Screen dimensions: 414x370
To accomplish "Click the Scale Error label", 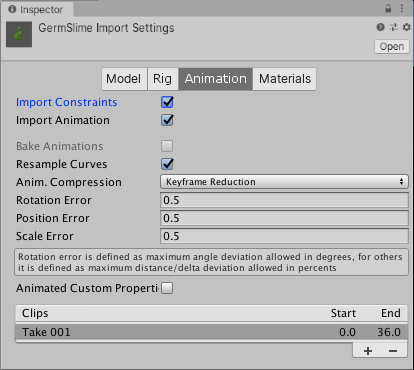I will point(45,236).
